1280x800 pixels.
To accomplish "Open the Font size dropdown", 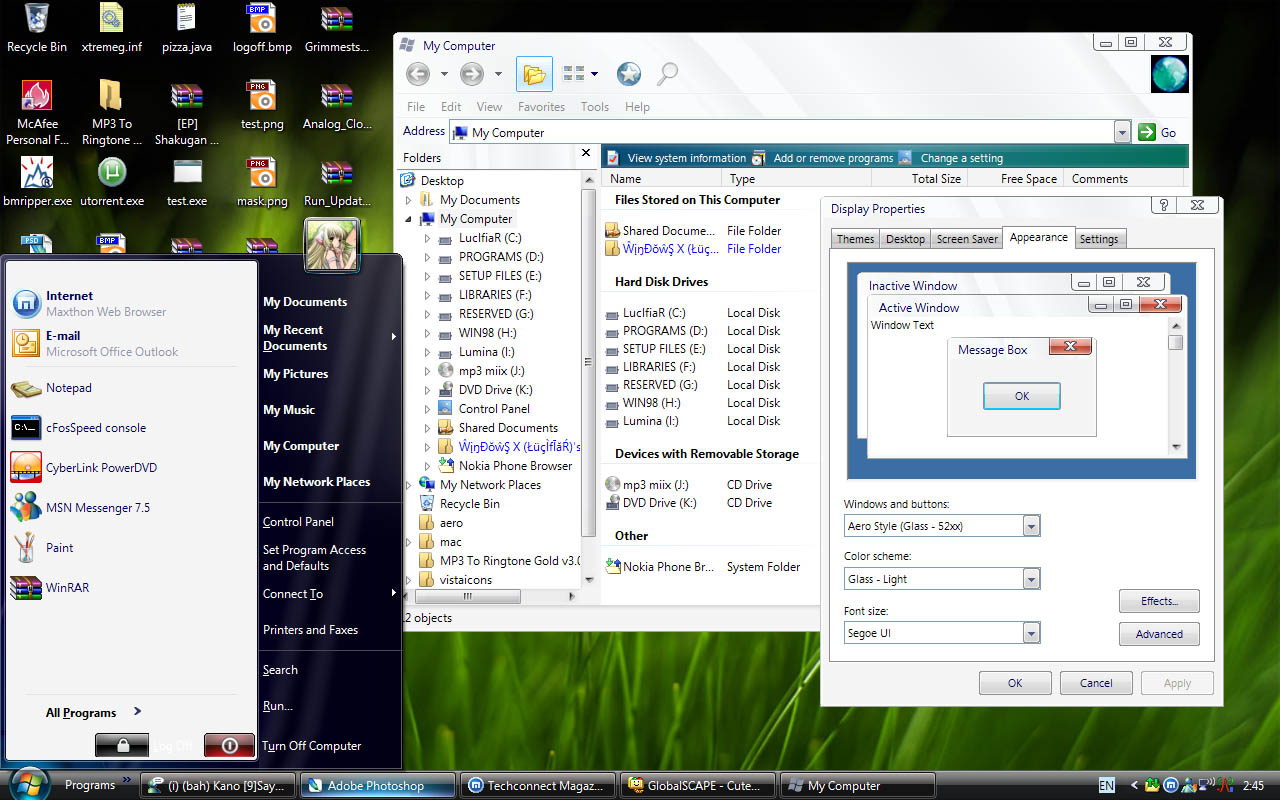I will [1031, 633].
